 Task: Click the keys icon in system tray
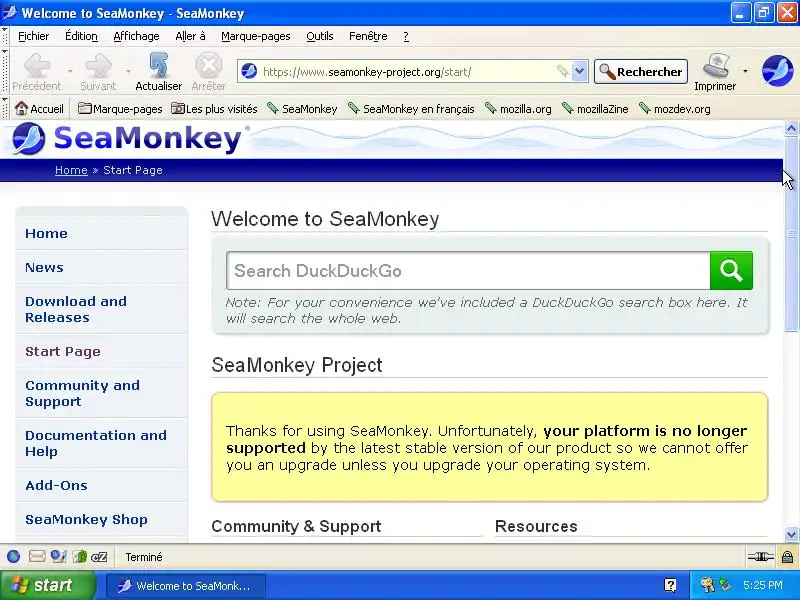point(707,585)
